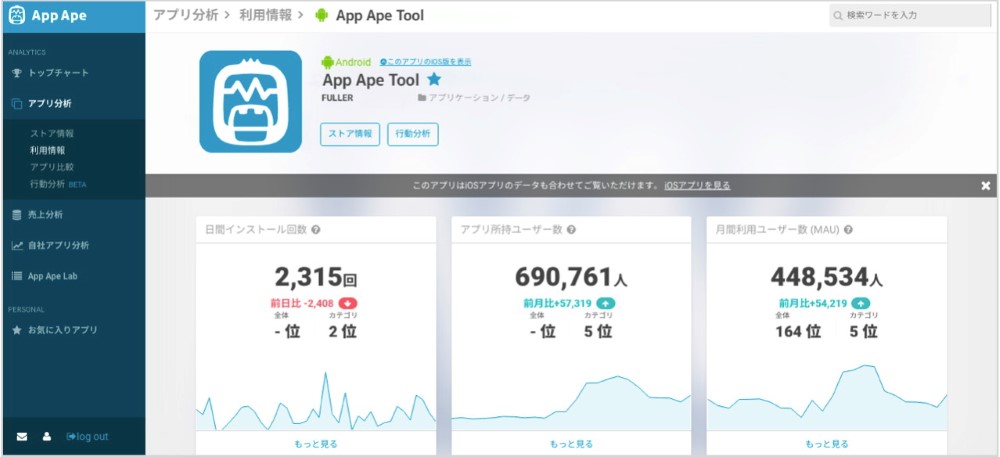This screenshot has width=1000, height=457.
Task: Click the green Android platform label
Action: [346, 62]
